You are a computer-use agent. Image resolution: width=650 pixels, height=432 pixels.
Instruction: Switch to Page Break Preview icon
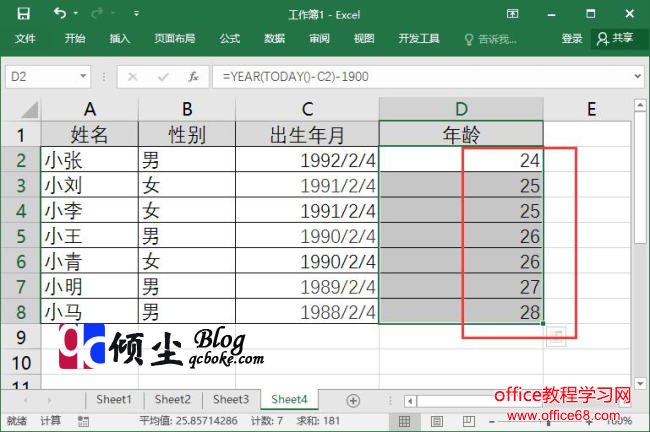(x=468, y=422)
